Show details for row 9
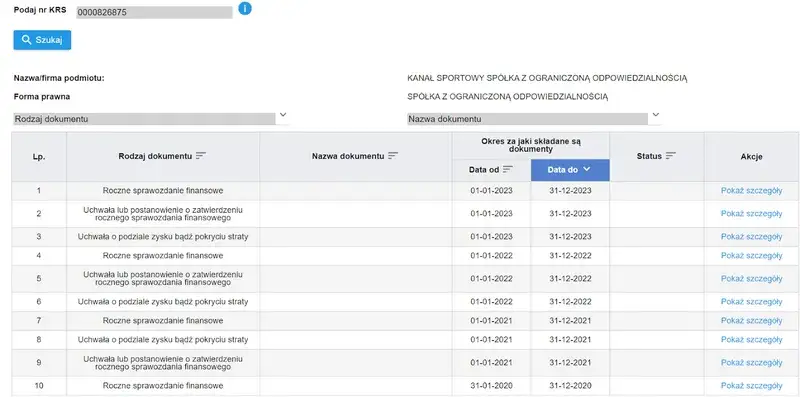The image size is (800, 397). point(751,363)
